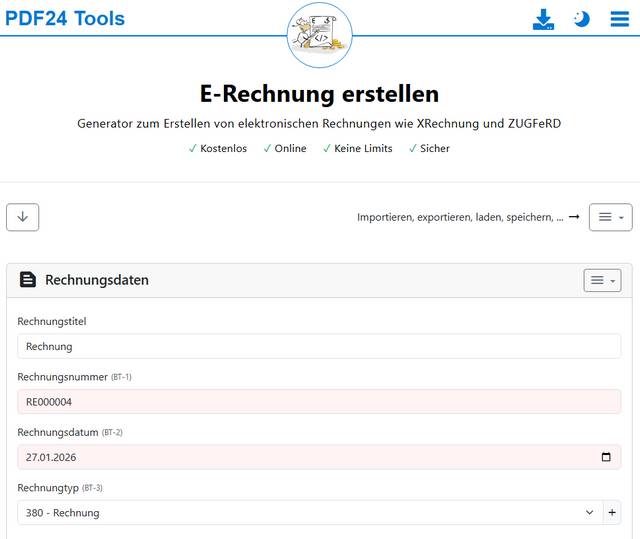Click the Rechnungsdaten section header title
This screenshot has height=539, width=640.
[97, 280]
